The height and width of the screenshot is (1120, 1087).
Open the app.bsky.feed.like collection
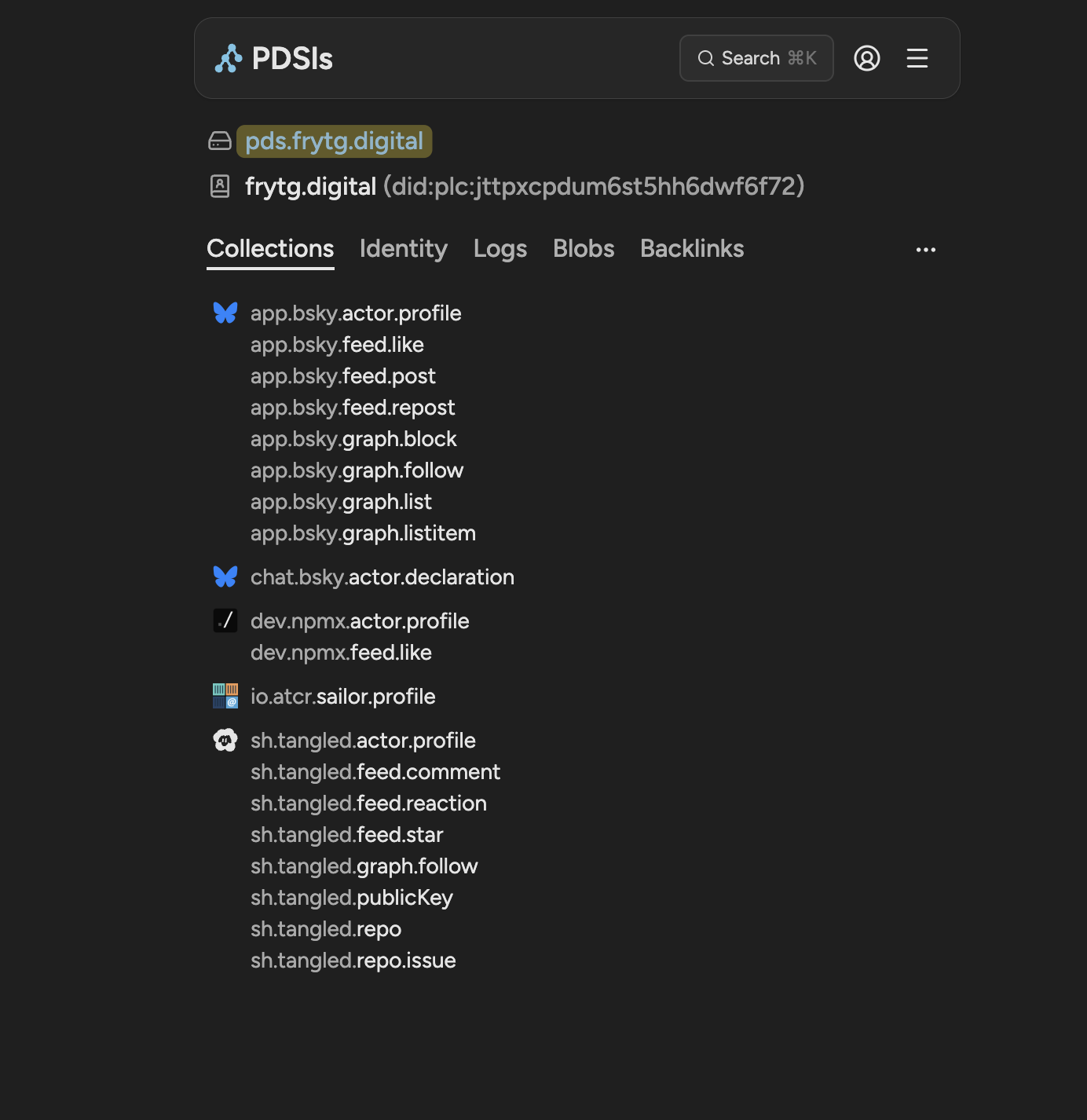337,345
